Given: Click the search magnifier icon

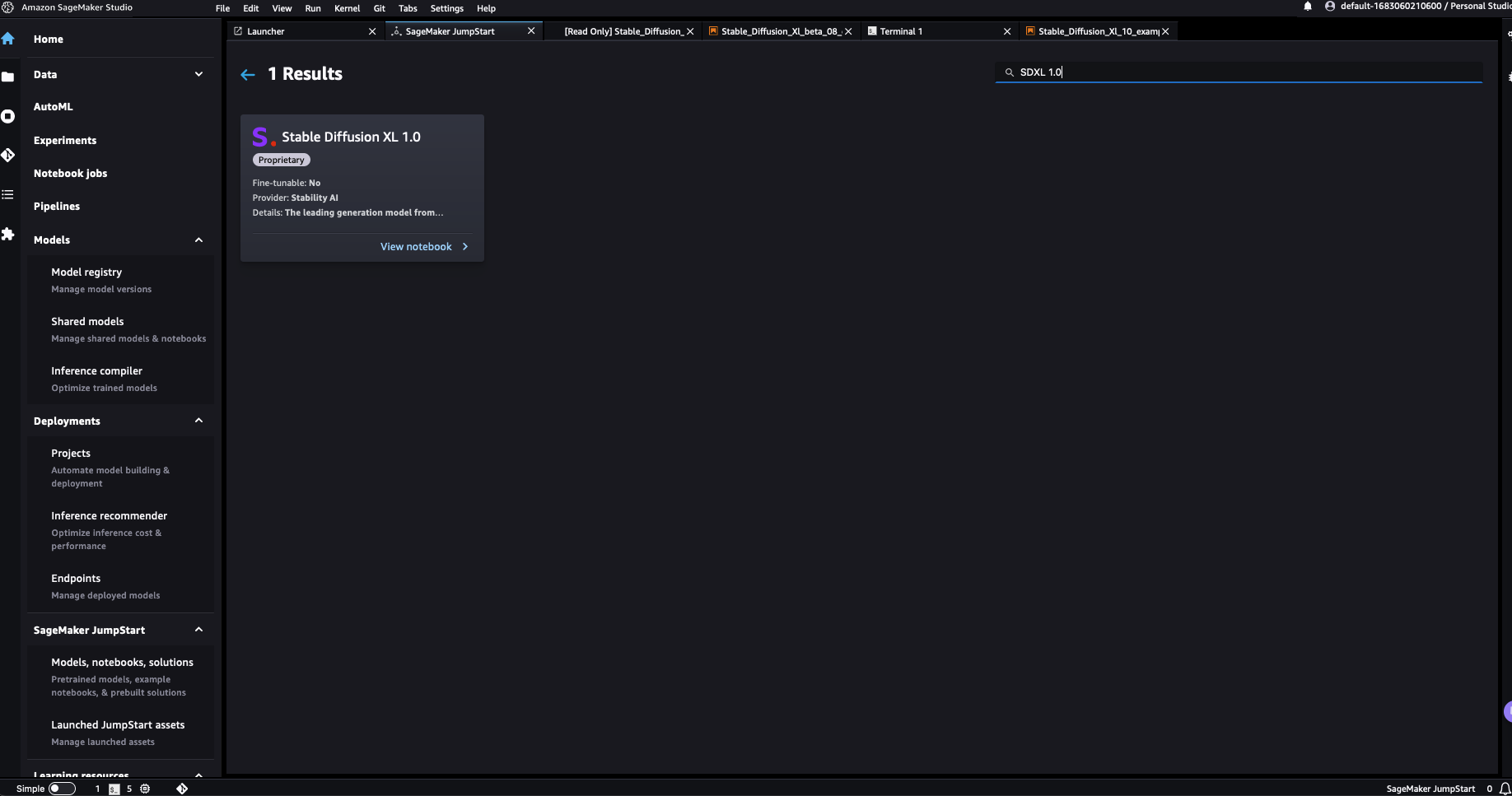Looking at the screenshot, I should point(1010,72).
